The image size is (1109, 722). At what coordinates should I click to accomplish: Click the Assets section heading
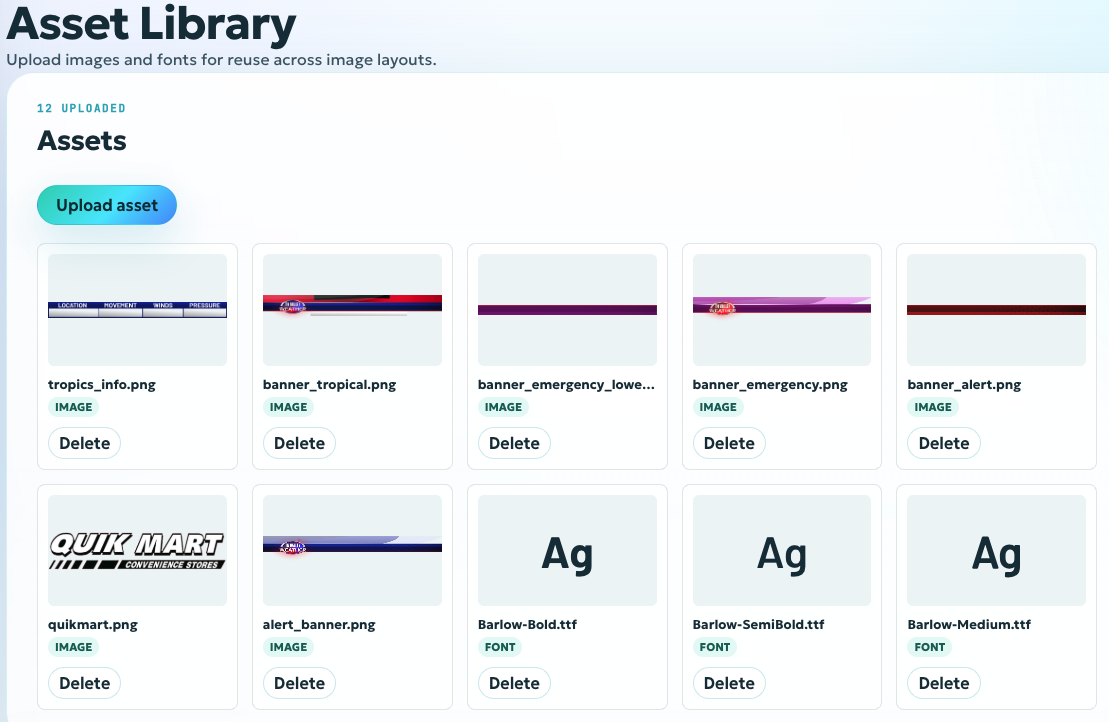point(82,141)
